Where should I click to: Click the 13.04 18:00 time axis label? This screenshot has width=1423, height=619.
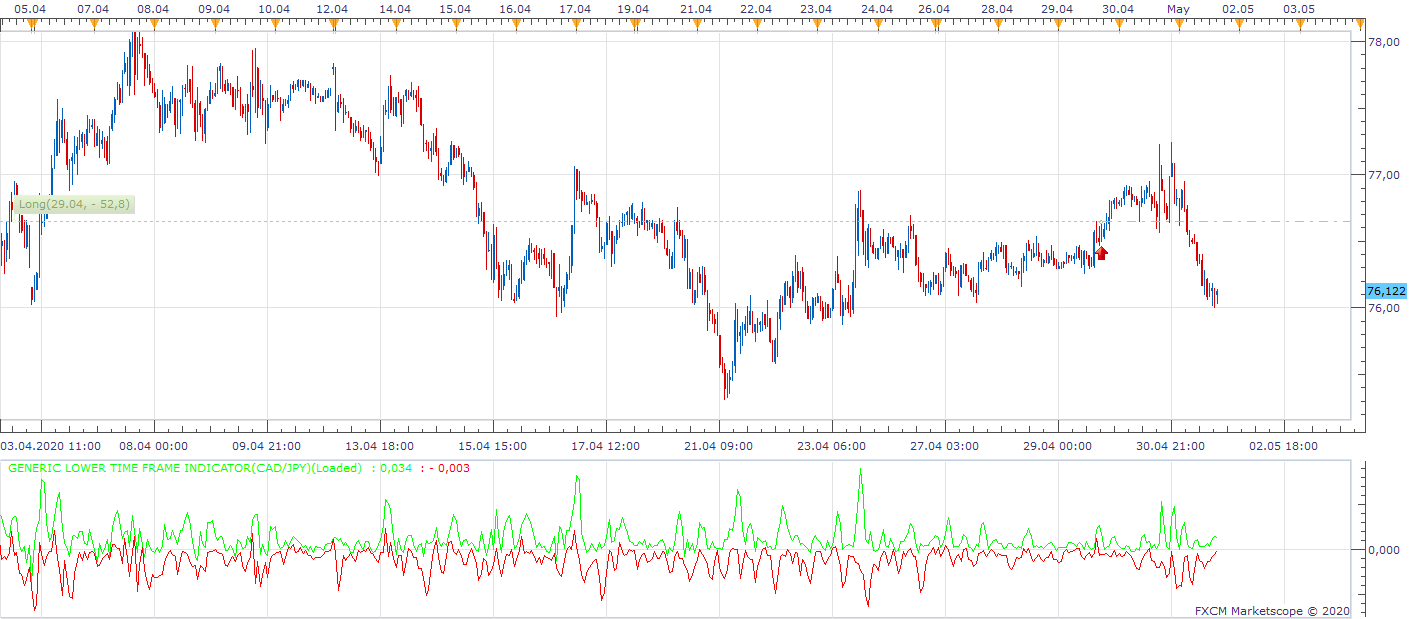(x=380, y=446)
